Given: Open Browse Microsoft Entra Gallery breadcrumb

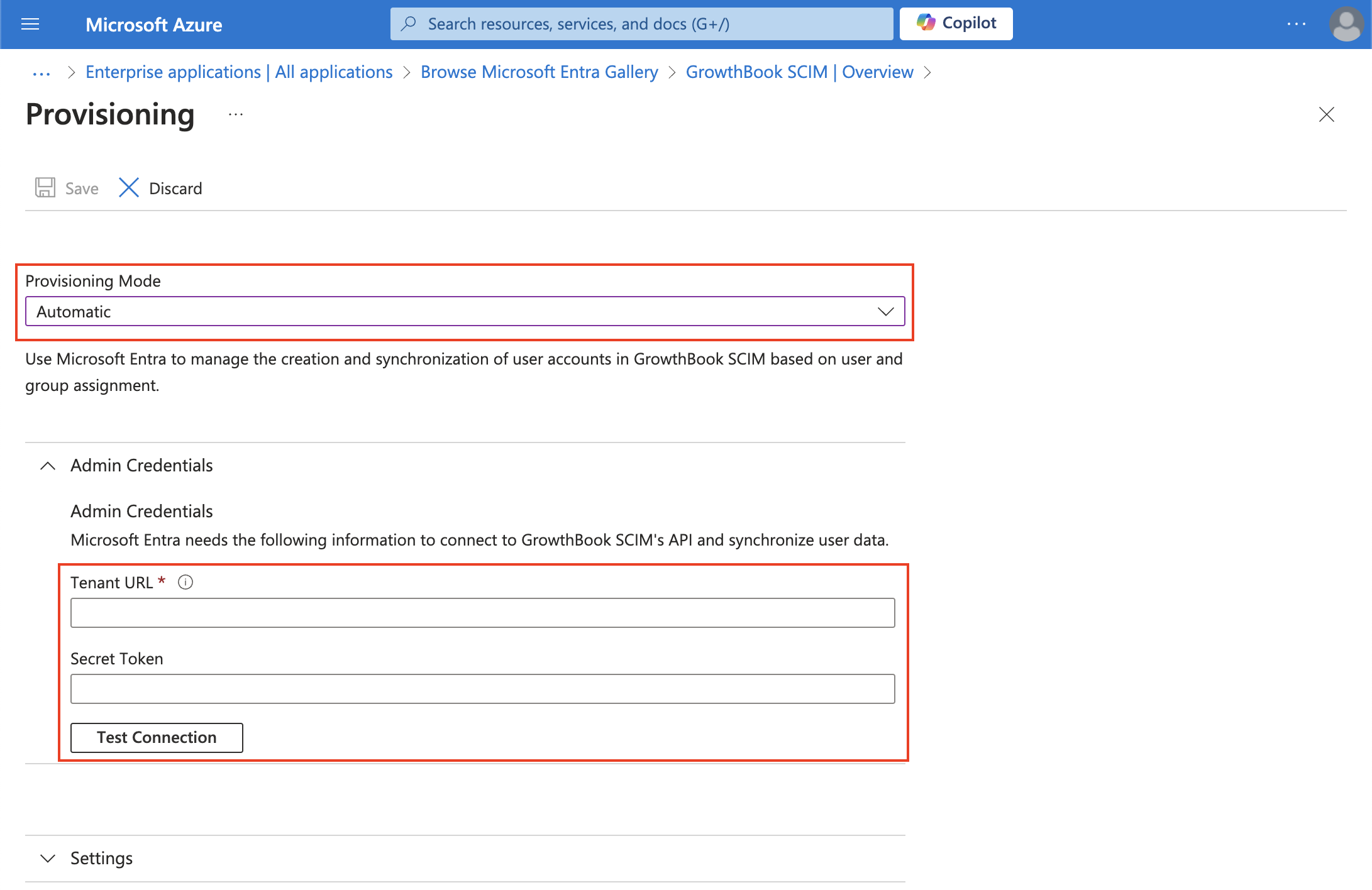Looking at the screenshot, I should click(539, 72).
